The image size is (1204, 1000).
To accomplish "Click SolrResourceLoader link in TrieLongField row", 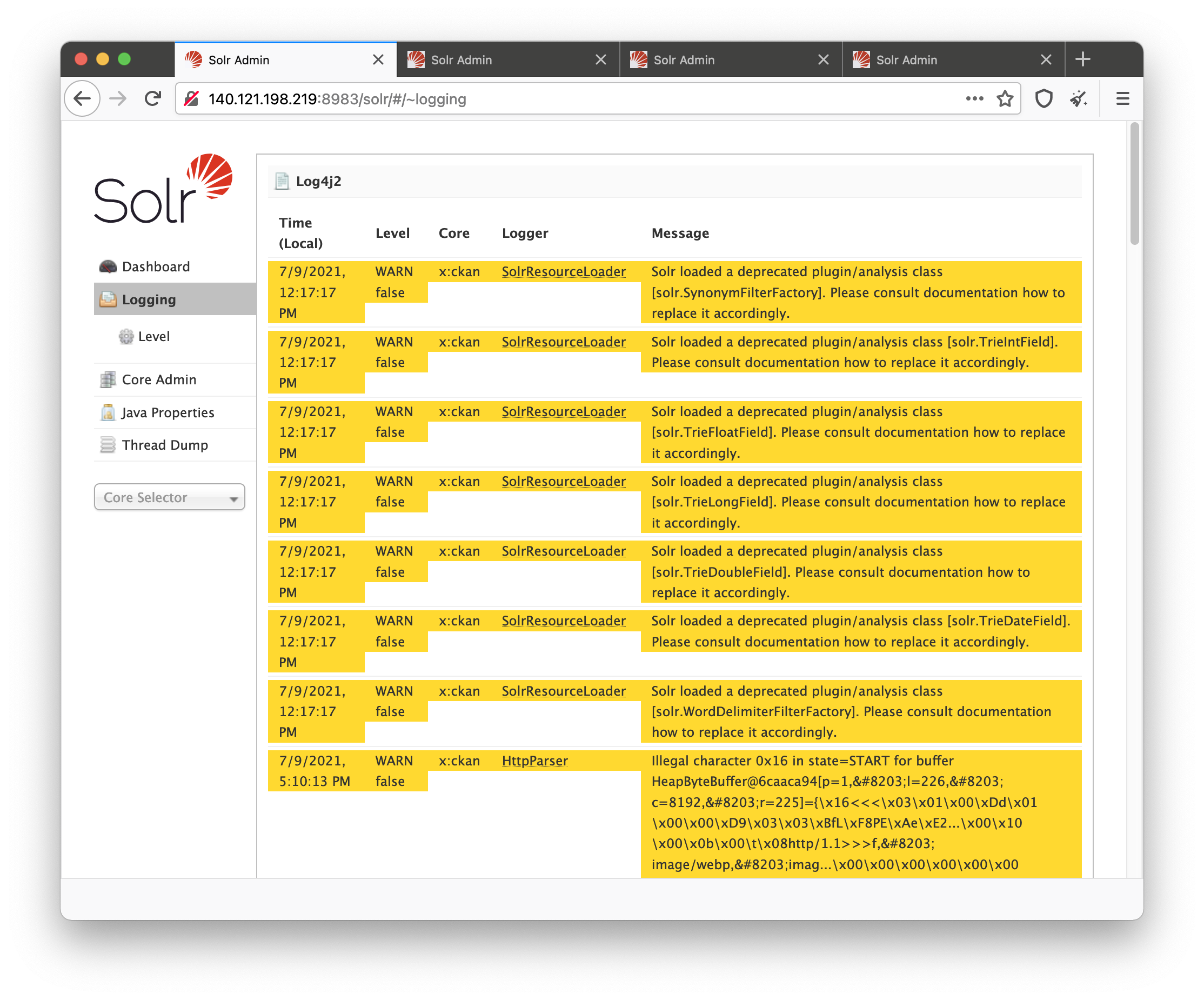I will pyautogui.click(x=564, y=481).
